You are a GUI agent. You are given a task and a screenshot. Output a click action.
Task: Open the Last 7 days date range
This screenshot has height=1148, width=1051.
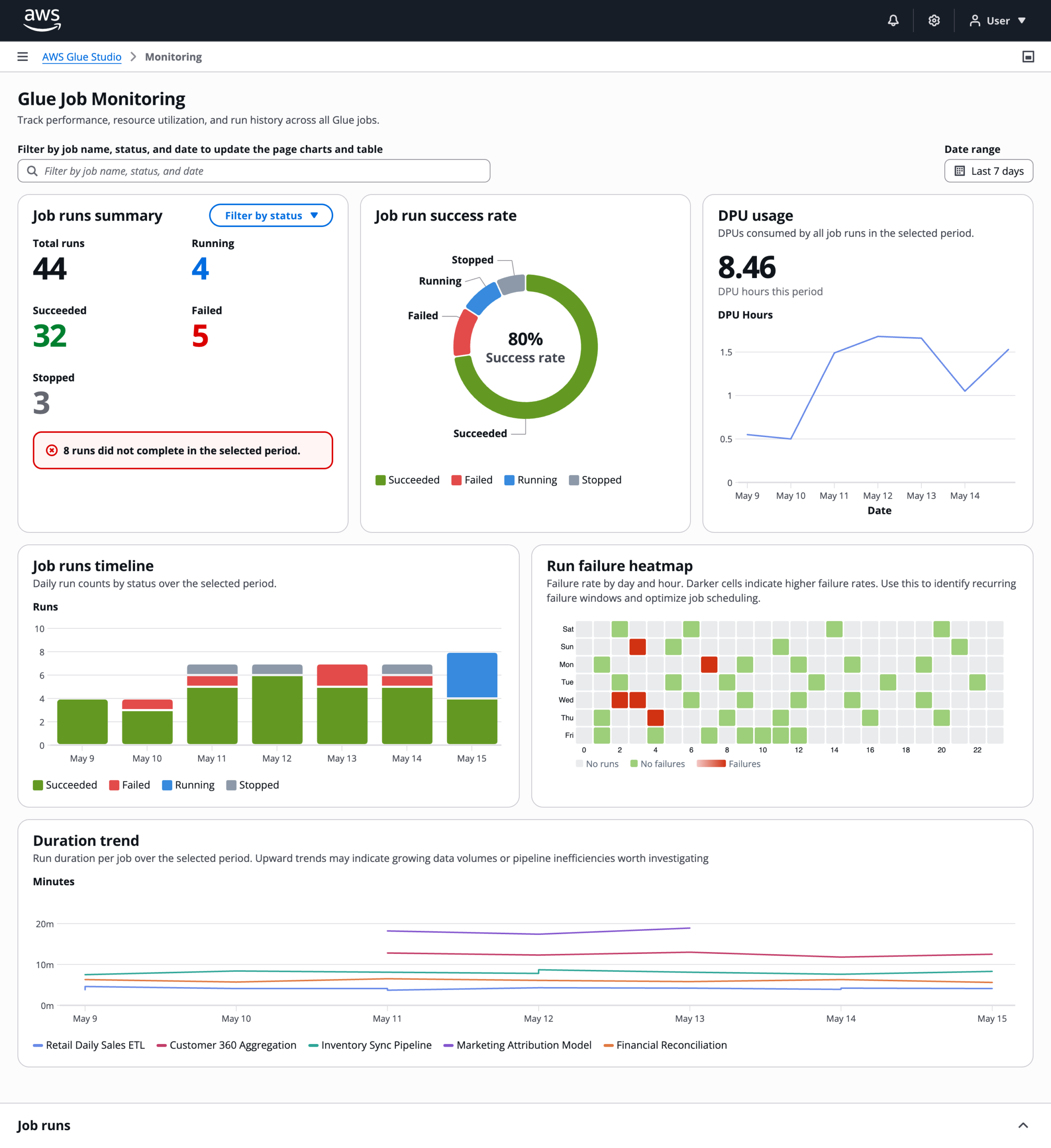988,171
